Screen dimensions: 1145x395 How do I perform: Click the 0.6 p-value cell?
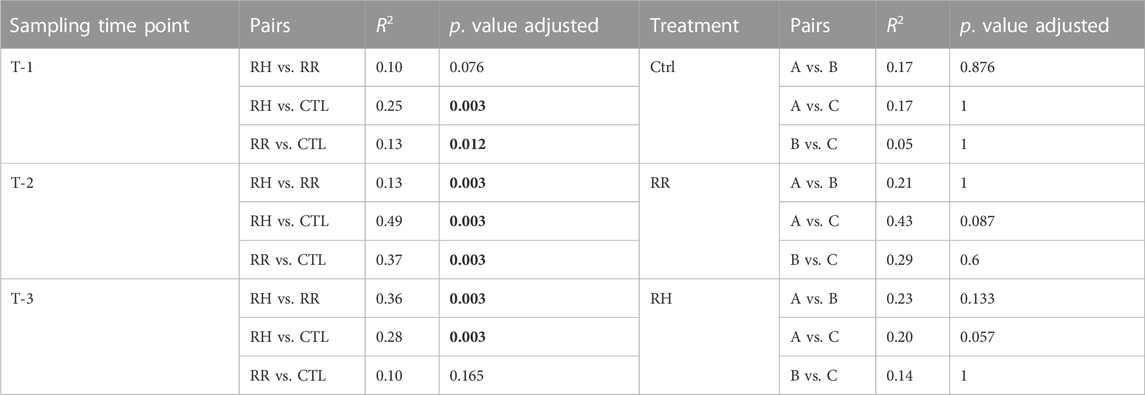click(x=968, y=260)
